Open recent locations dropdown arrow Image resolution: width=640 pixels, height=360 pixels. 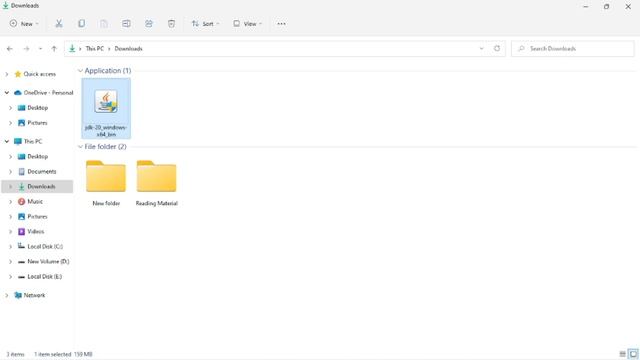[x=40, y=49]
